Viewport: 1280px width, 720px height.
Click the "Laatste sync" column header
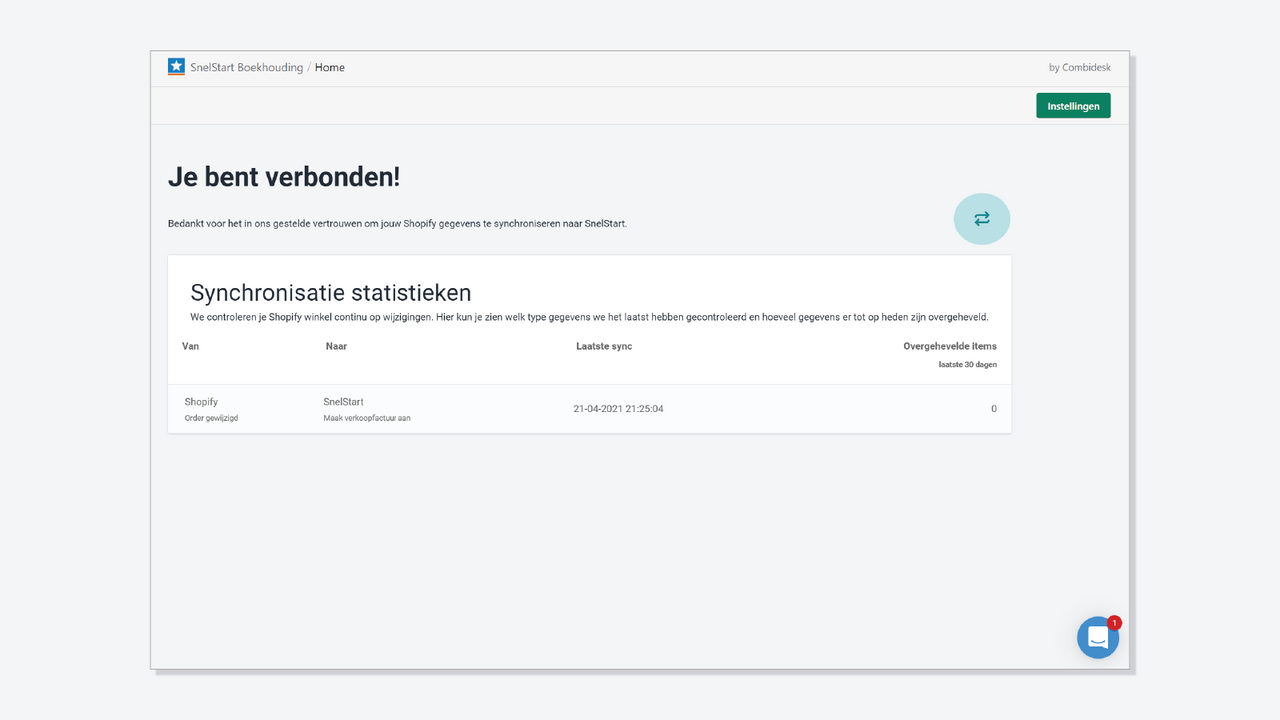(x=604, y=346)
